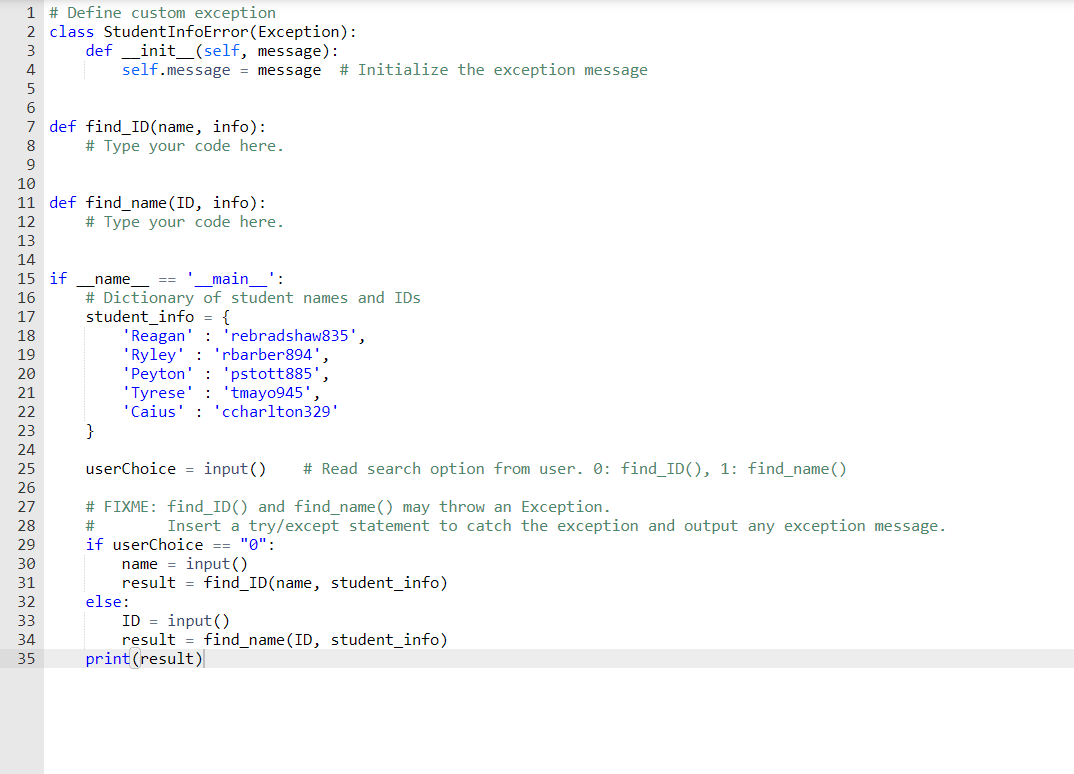Screen dimensions: 1074x774
Task: Click 'result = find_ID(name, student_info)' line
Action: point(284,584)
